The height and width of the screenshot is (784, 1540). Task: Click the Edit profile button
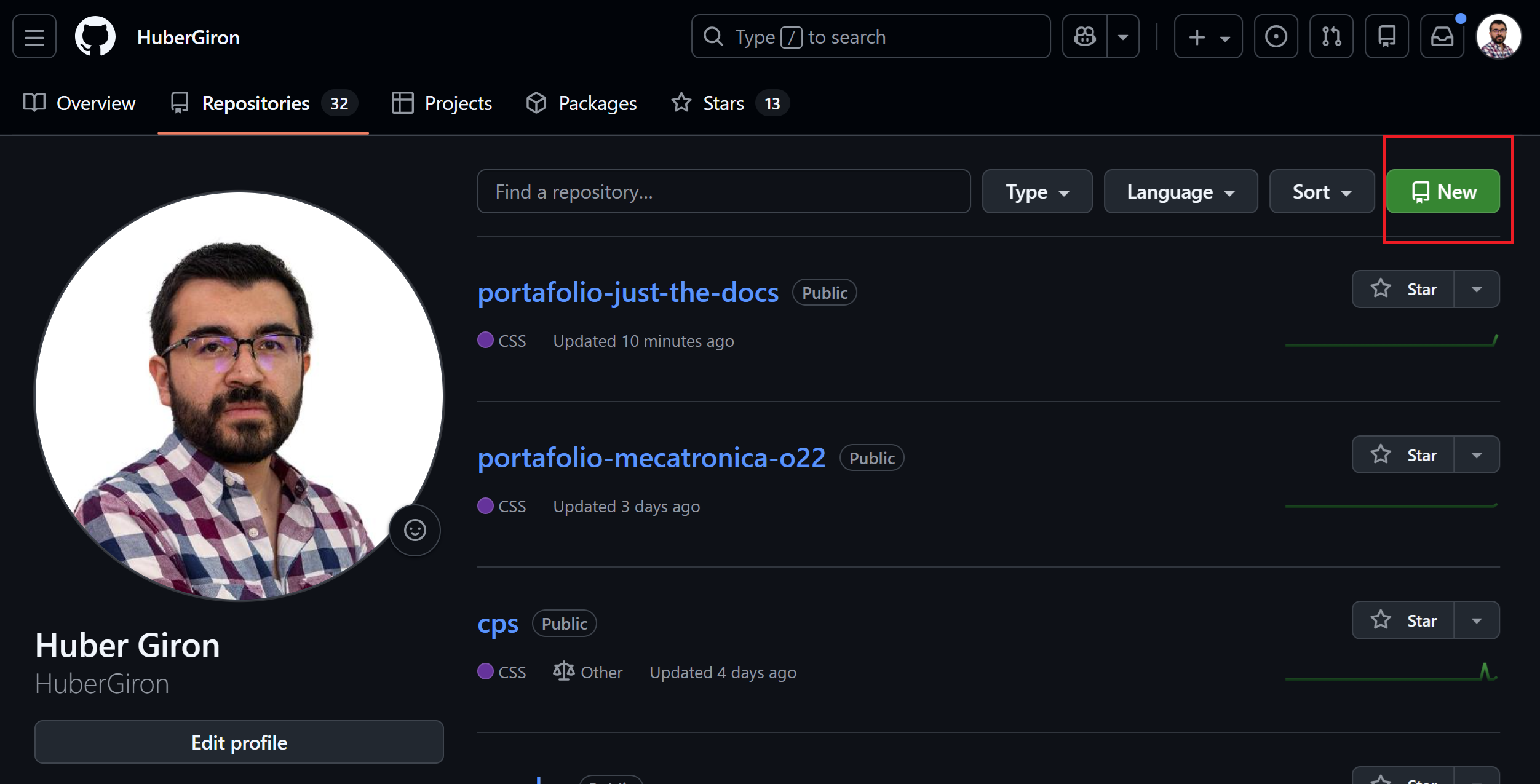(239, 742)
